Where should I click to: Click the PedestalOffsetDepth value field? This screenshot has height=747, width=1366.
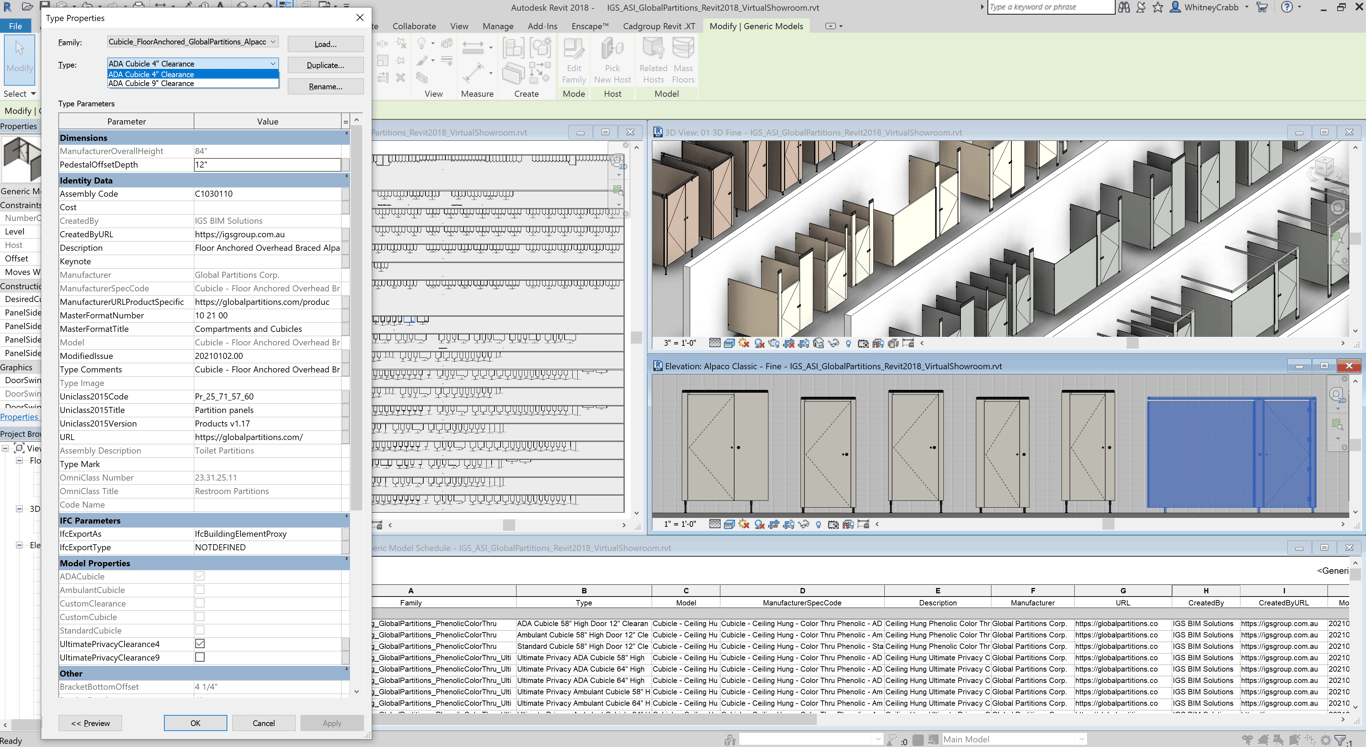[267, 165]
